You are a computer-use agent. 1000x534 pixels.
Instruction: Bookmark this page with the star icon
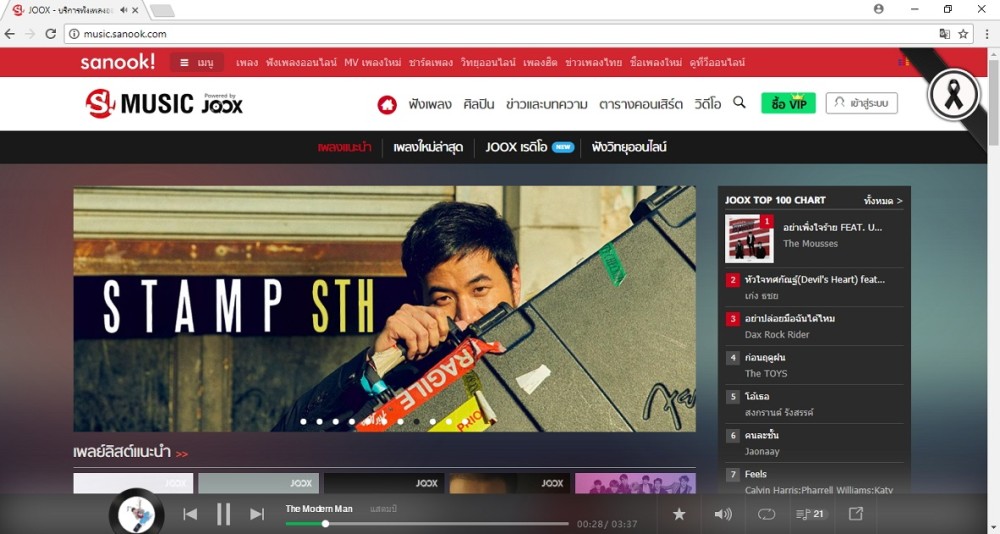963,33
